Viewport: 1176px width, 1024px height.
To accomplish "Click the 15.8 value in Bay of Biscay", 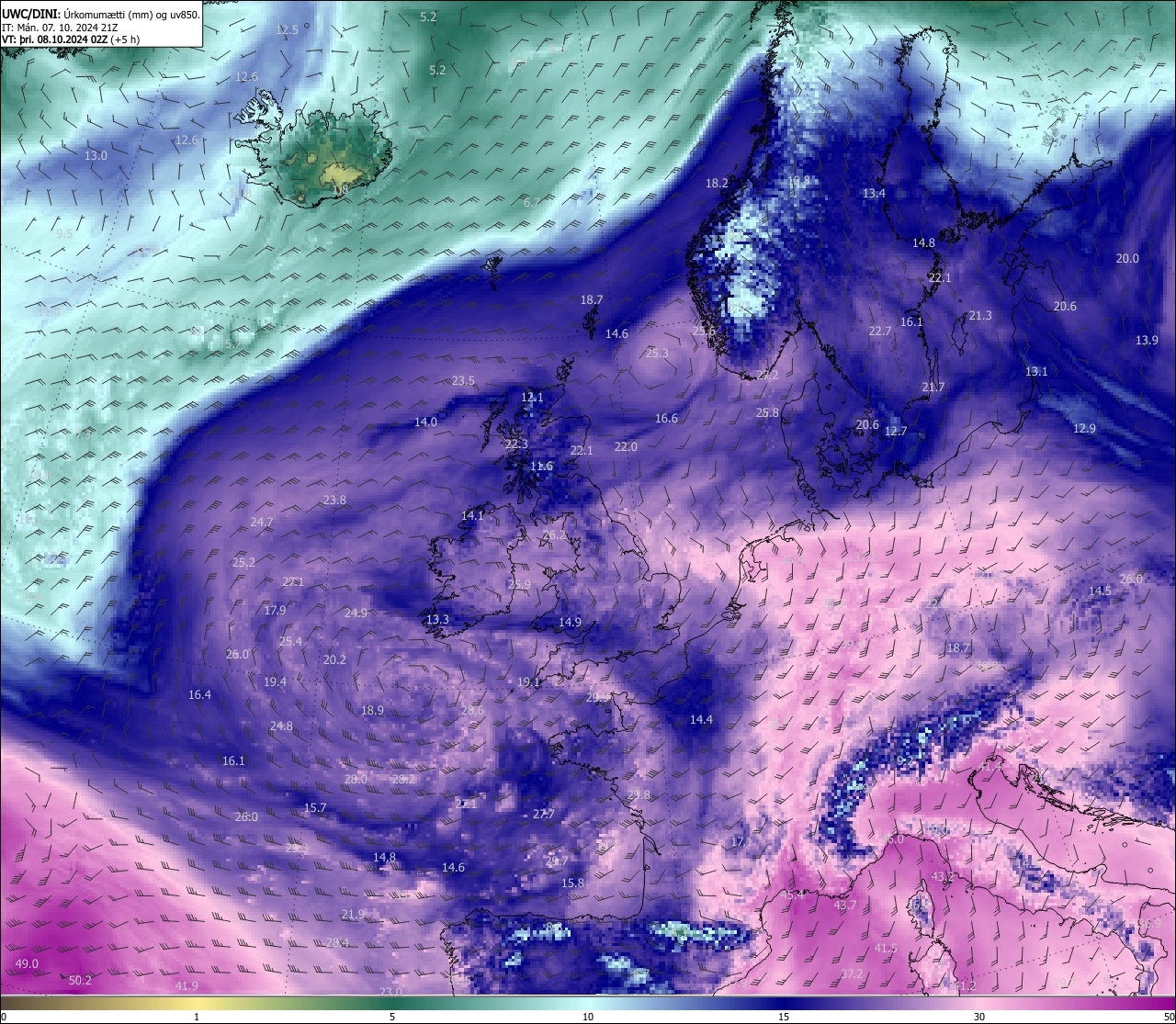I will [572, 883].
